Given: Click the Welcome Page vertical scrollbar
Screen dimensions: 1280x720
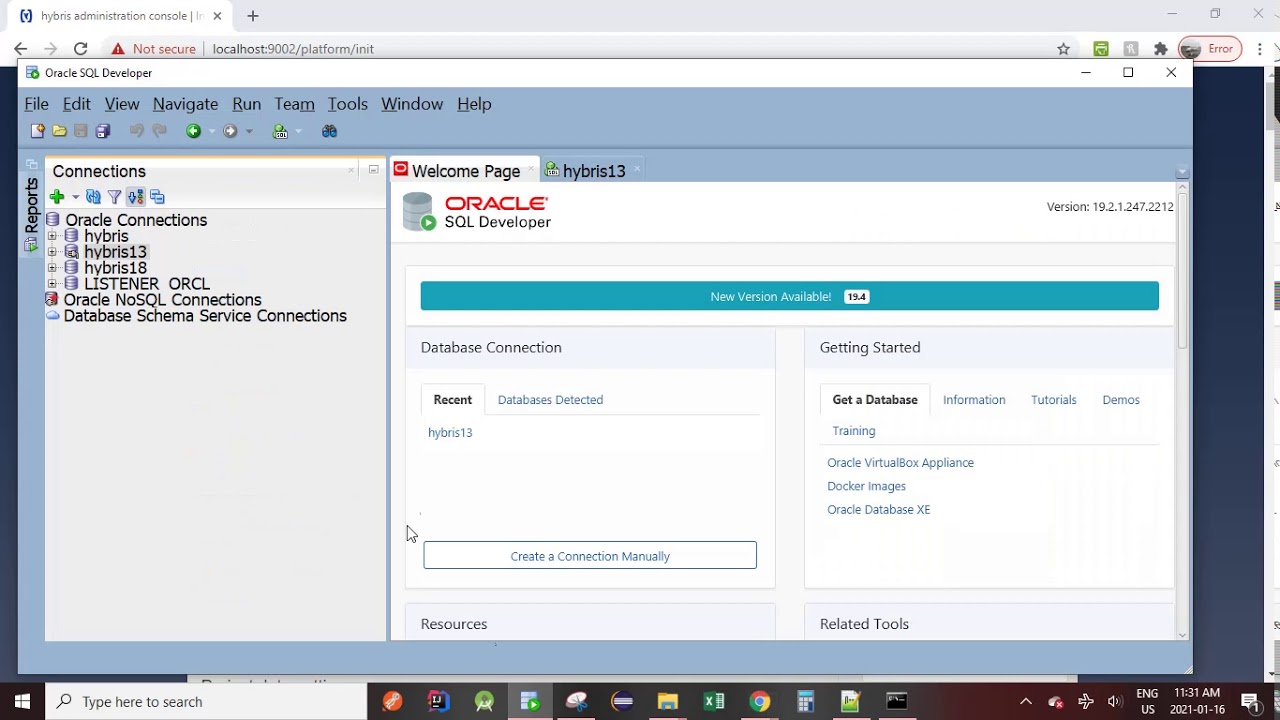Looking at the screenshot, I should tap(1182, 270).
